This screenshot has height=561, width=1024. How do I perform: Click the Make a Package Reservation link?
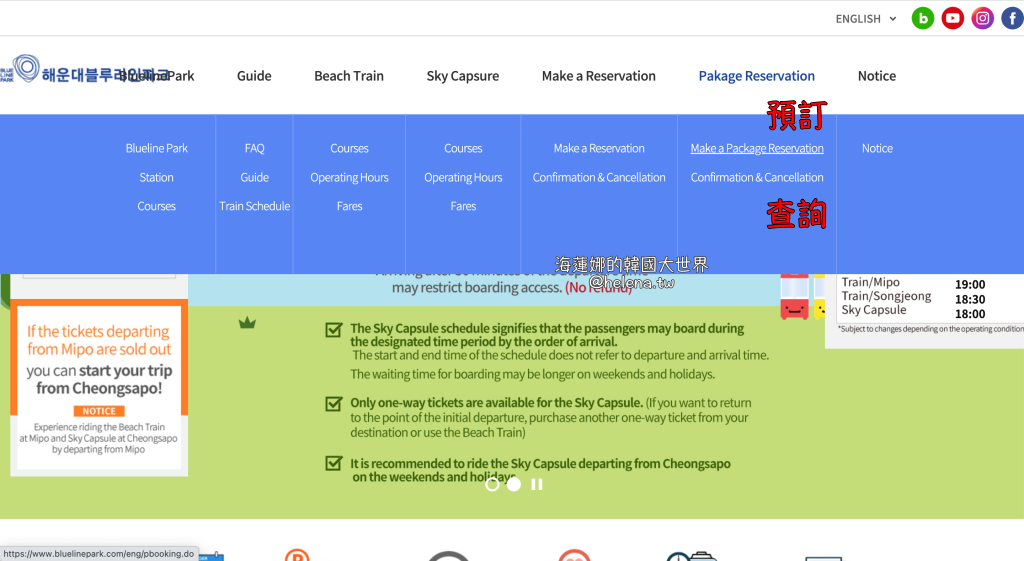(757, 148)
